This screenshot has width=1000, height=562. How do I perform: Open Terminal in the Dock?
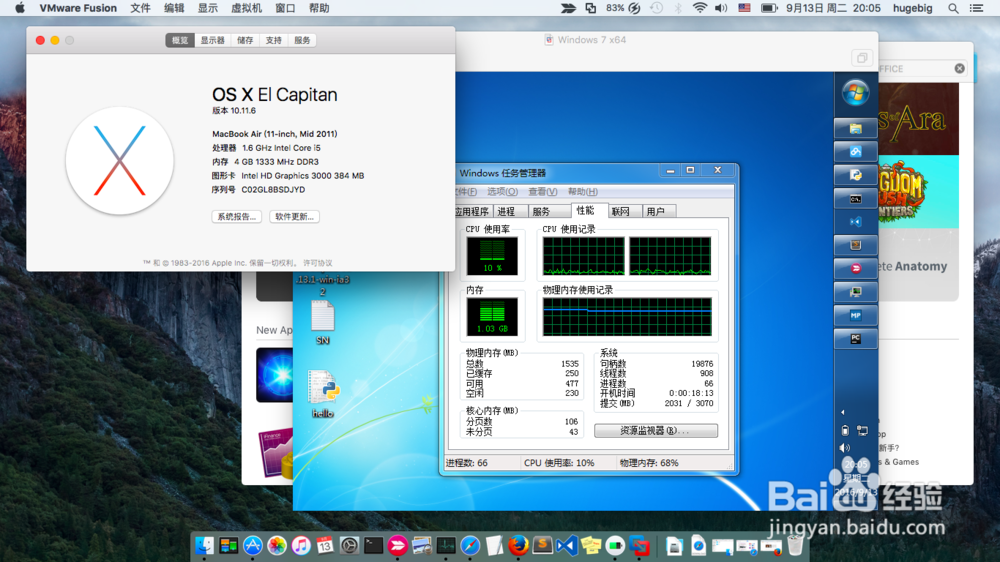click(x=374, y=545)
